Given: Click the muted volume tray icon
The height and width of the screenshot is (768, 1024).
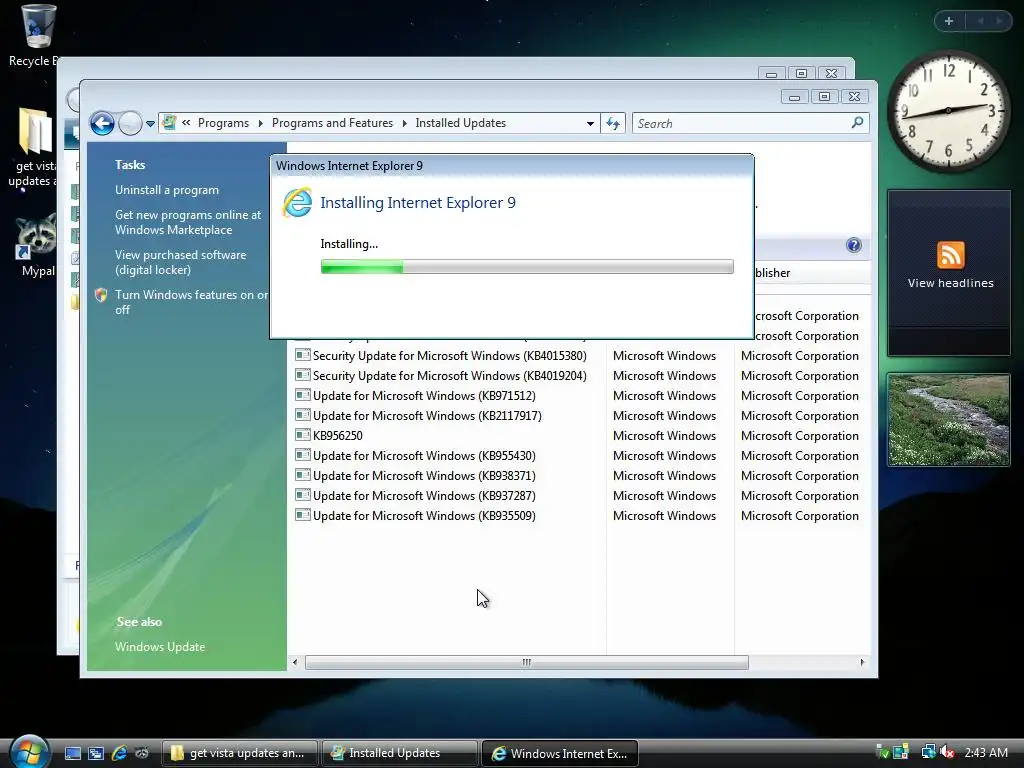Looking at the screenshot, I should tap(948, 752).
